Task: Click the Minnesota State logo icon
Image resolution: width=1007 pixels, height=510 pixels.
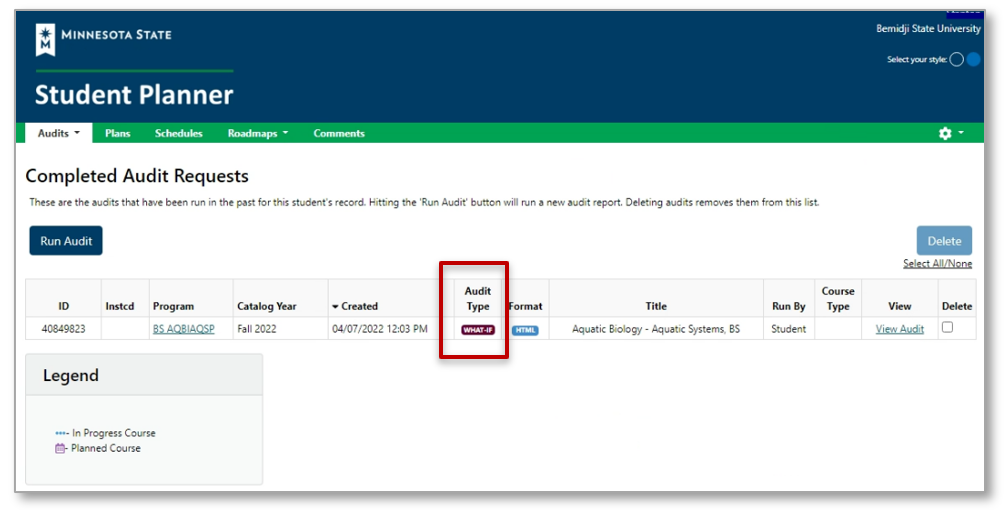Action: [46, 39]
